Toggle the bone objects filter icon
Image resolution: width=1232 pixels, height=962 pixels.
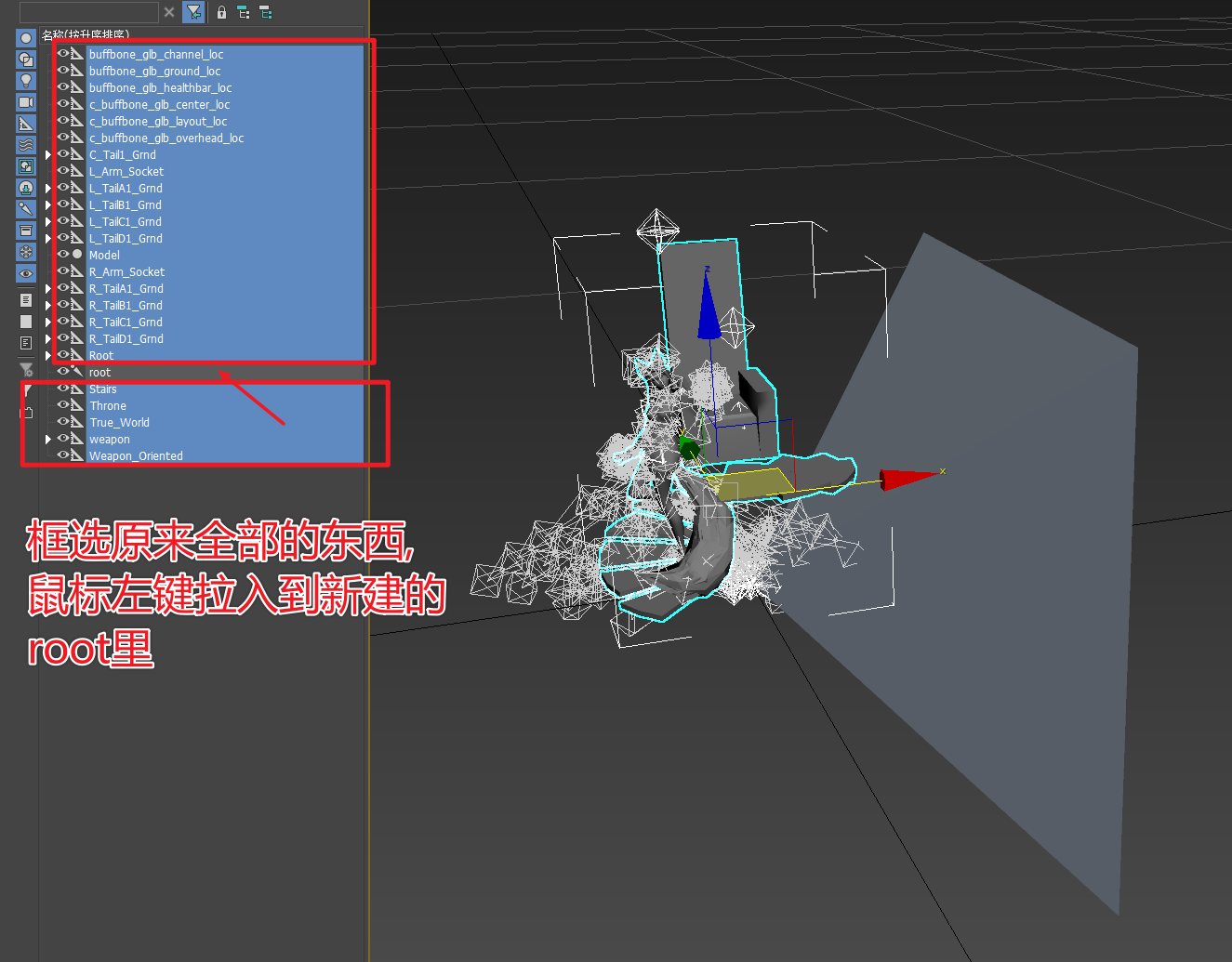click(26, 209)
